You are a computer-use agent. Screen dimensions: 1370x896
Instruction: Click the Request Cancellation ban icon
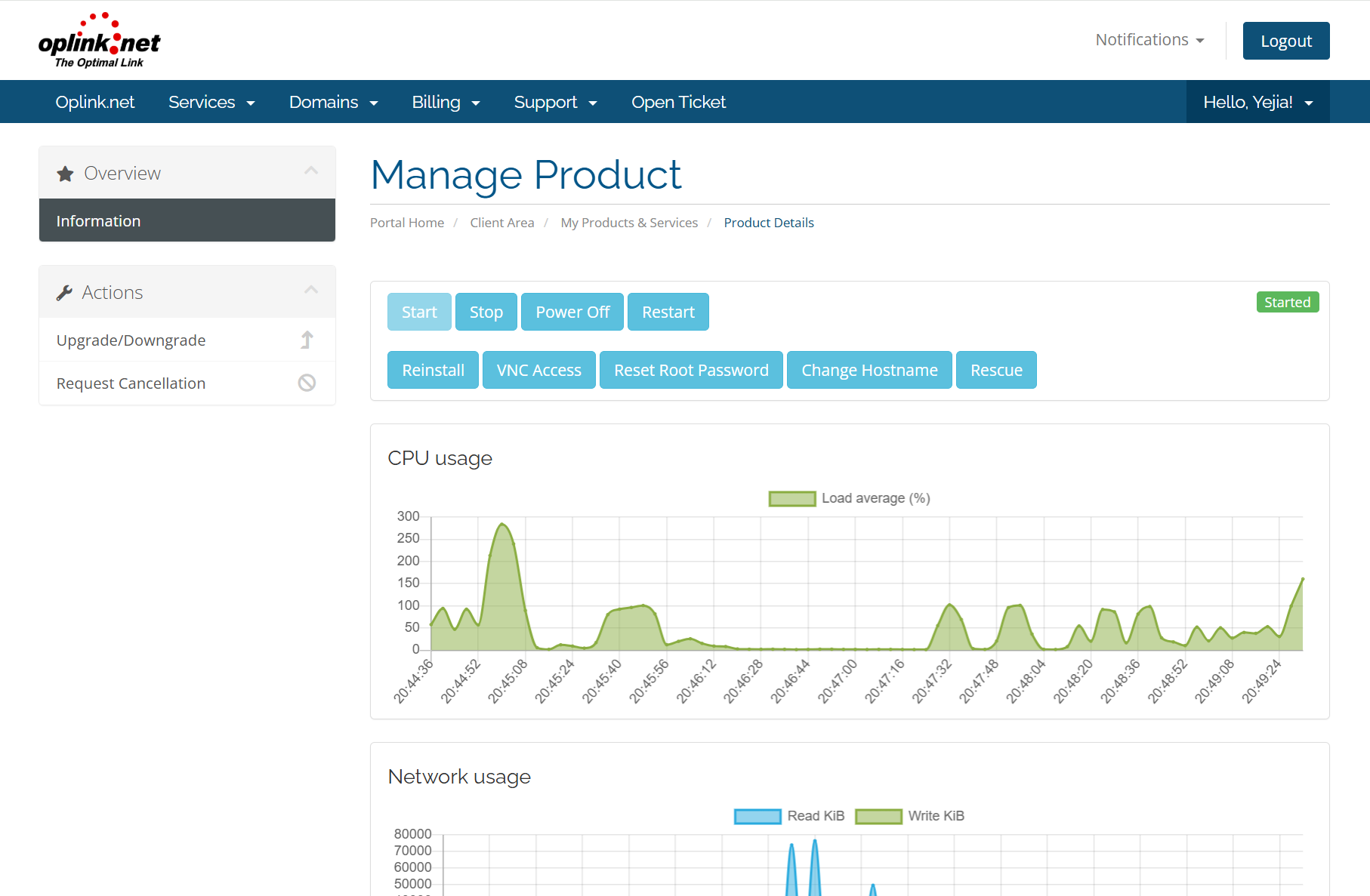(307, 383)
